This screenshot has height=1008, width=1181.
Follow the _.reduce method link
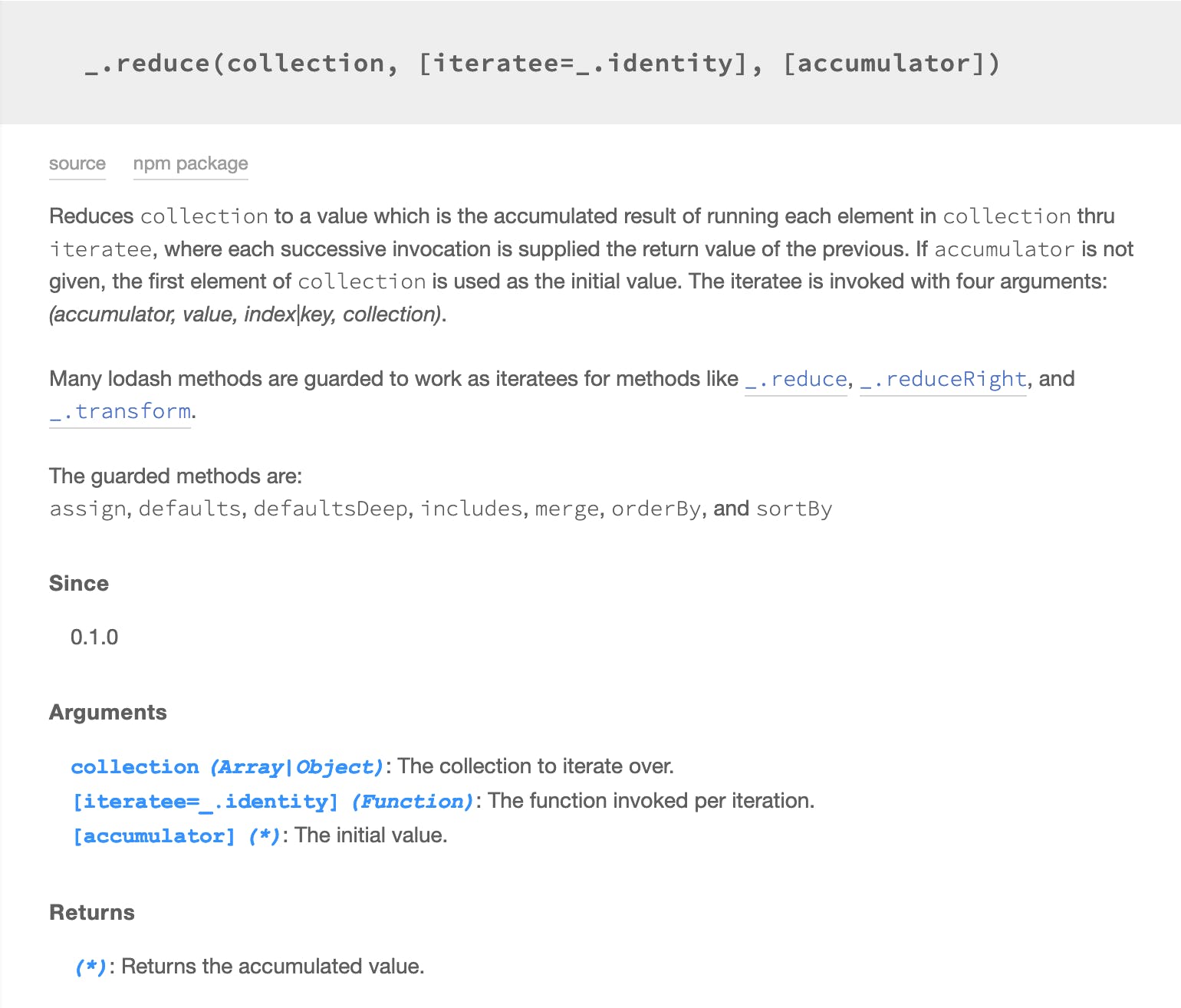coord(796,379)
